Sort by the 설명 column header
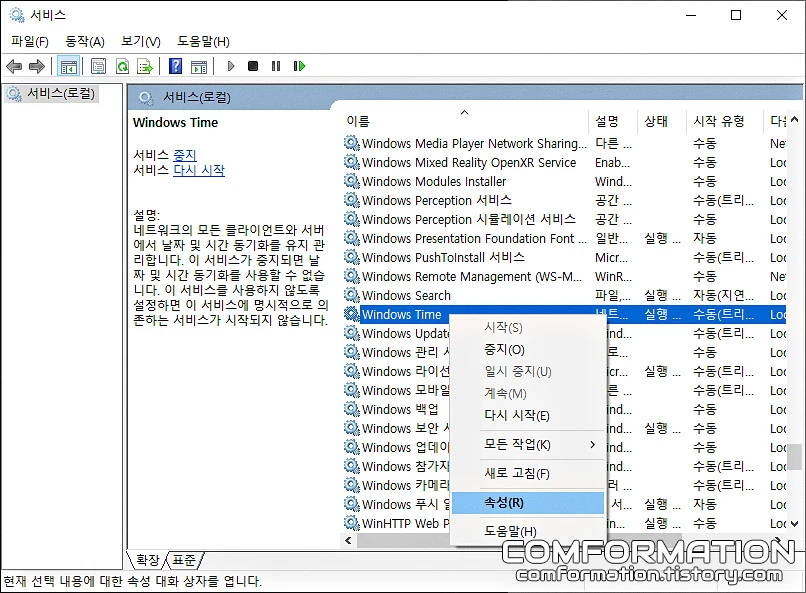The image size is (806, 593). coord(613,121)
